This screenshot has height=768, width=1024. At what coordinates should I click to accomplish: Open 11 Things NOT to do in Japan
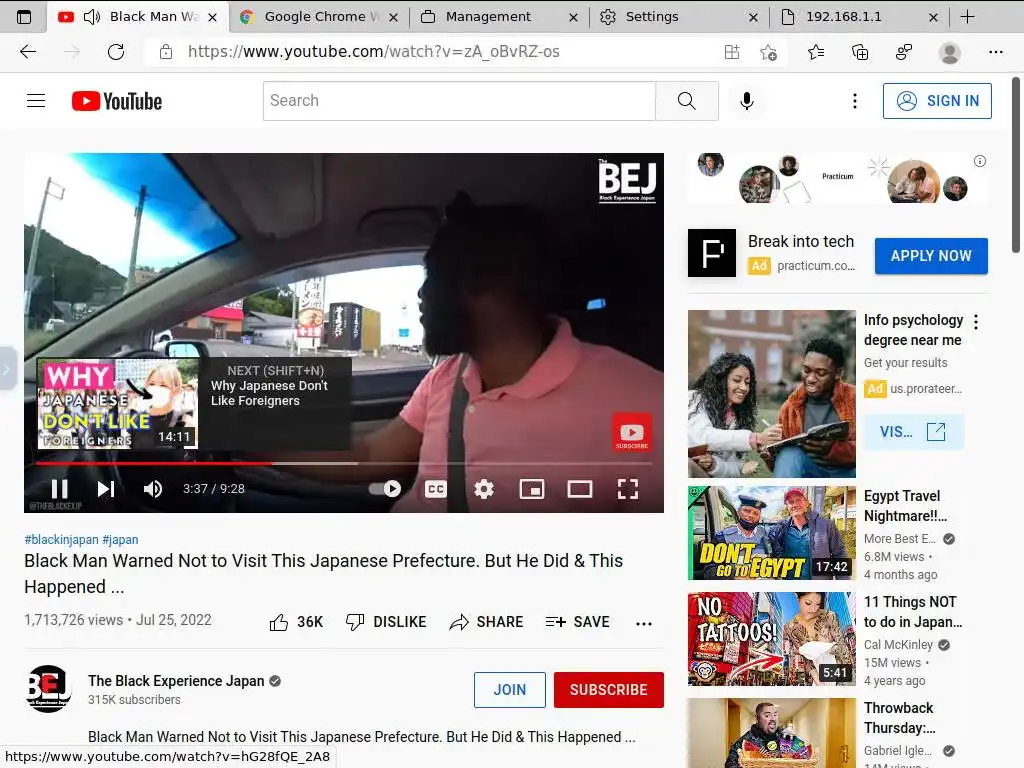(912, 611)
